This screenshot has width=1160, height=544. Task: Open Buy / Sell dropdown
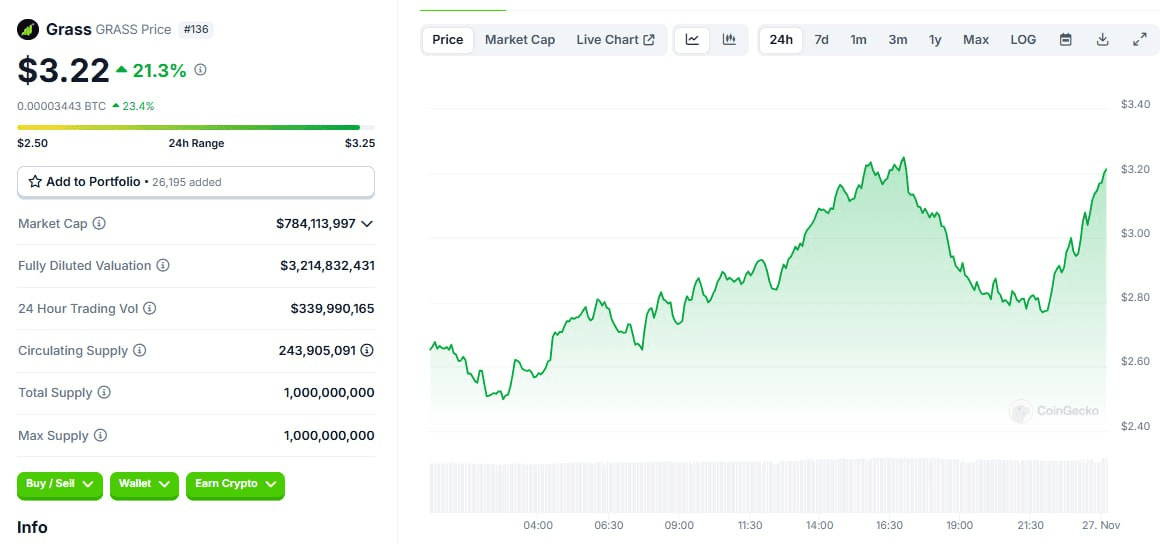59,484
